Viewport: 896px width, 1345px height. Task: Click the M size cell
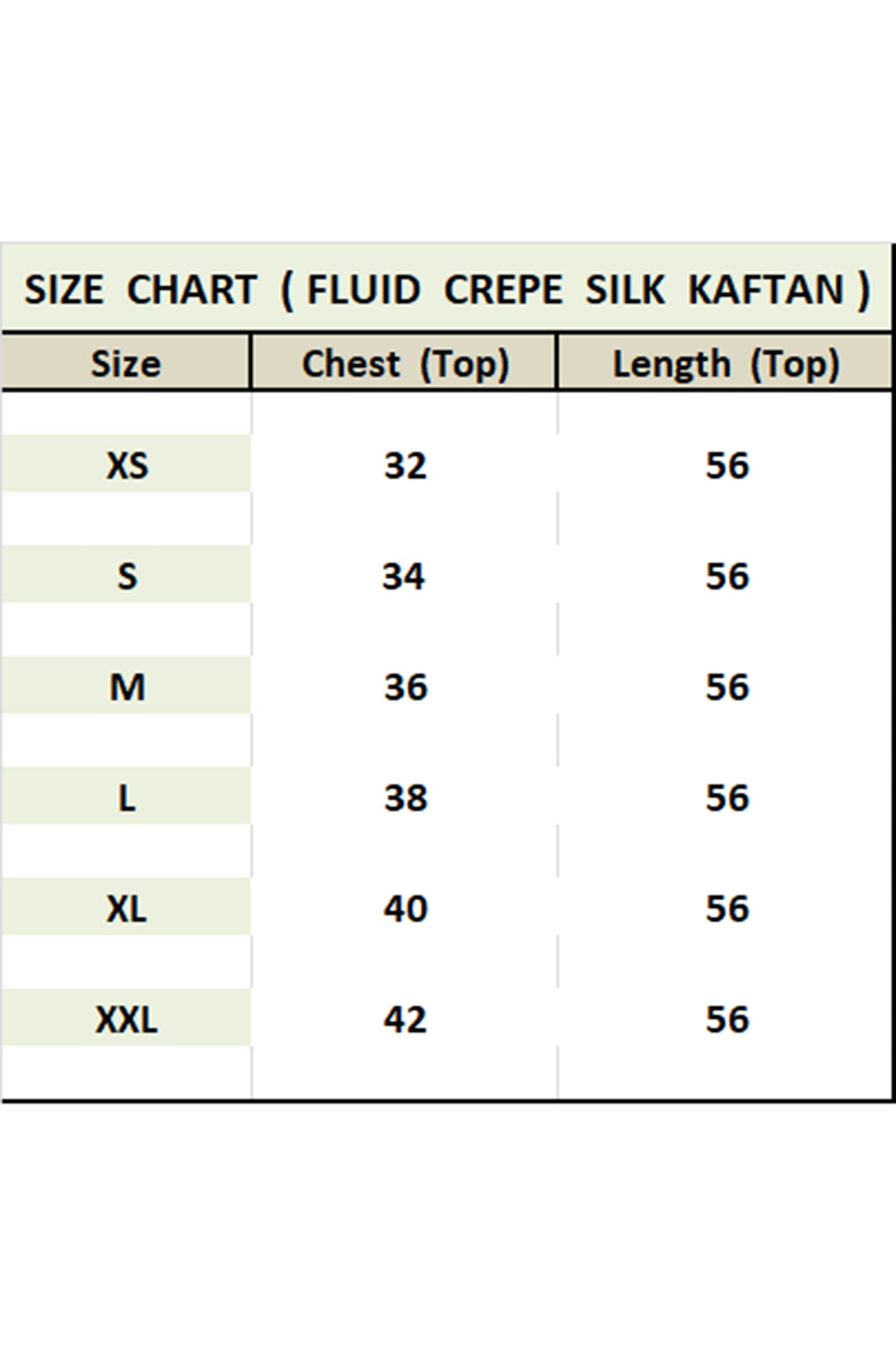[x=126, y=686]
